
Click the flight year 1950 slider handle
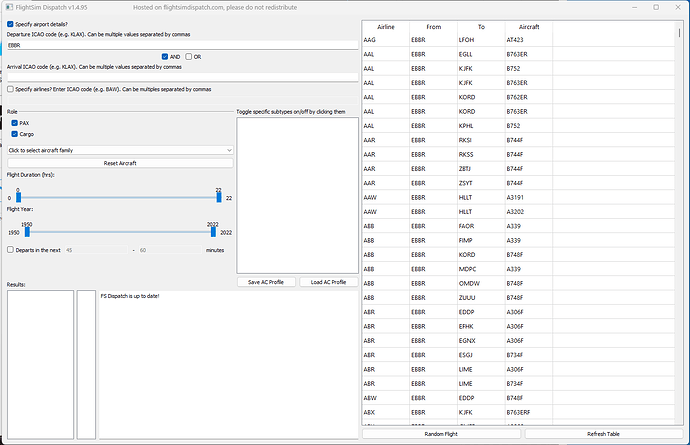click(x=27, y=232)
